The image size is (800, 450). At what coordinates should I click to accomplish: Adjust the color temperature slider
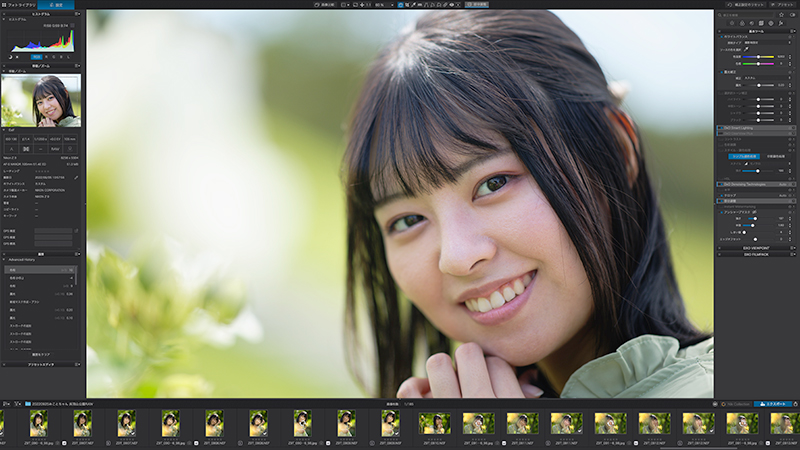tap(758, 57)
